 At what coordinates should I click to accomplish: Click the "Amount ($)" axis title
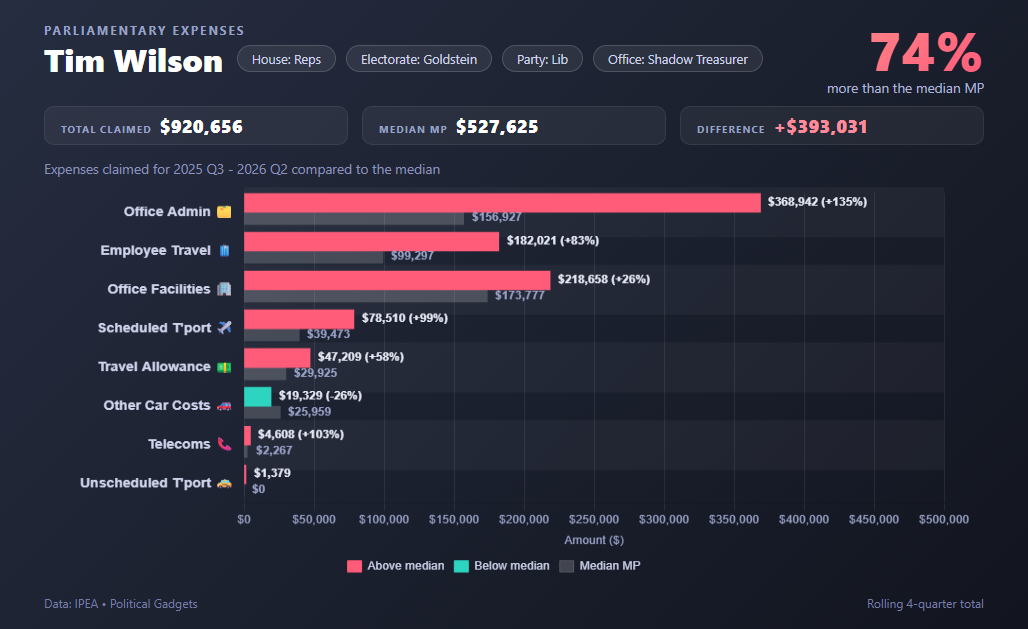pyautogui.click(x=594, y=540)
